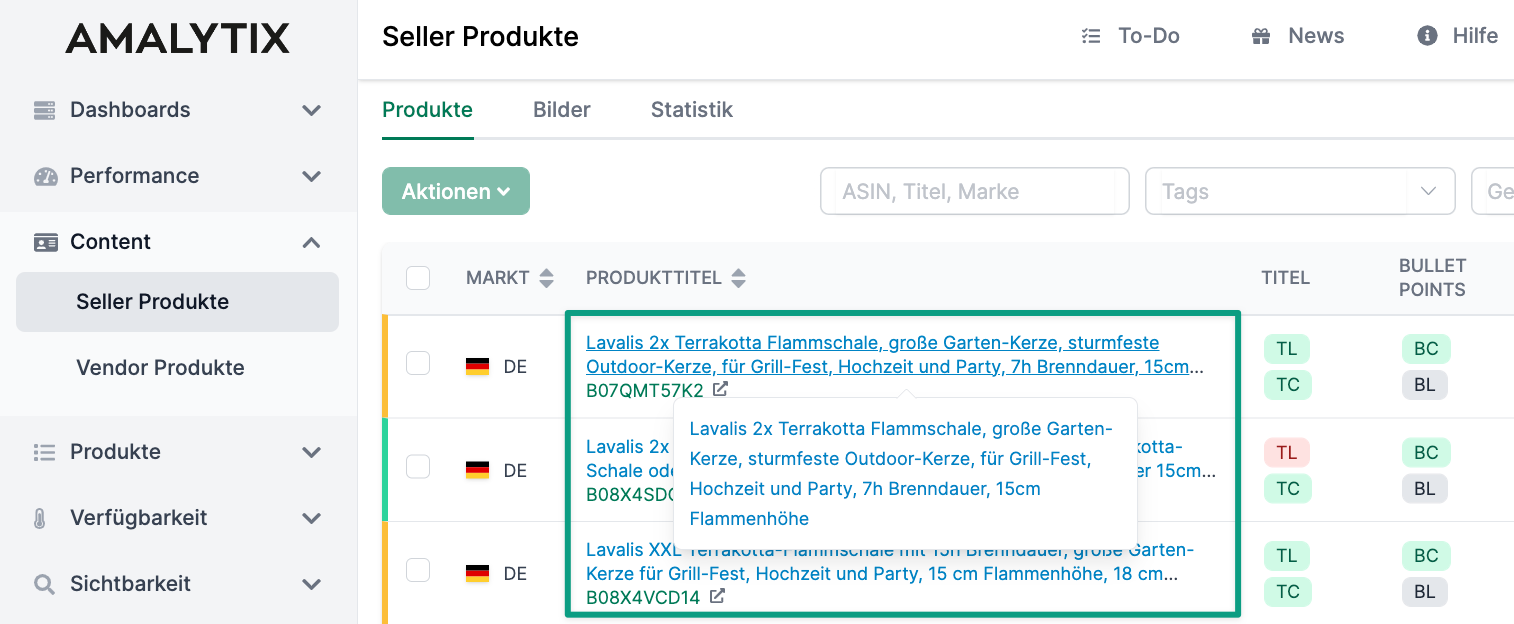Click ASIN B08X4VCD14 text
This screenshot has width=1514, height=624.
(643, 598)
